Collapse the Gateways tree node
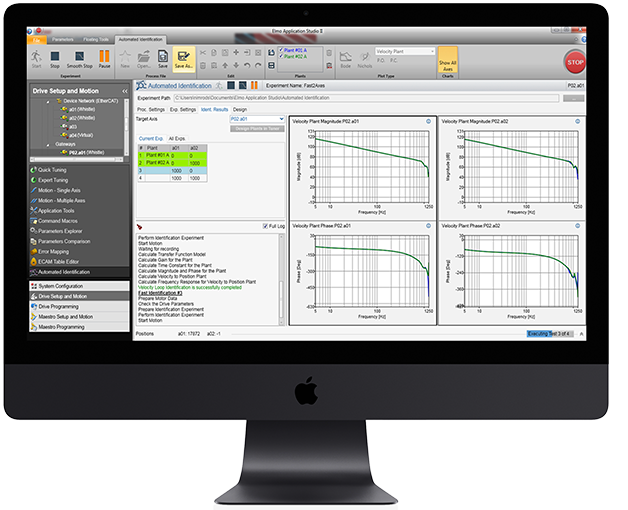Image resolution: width=628 pixels, height=510 pixels. point(48,144)
